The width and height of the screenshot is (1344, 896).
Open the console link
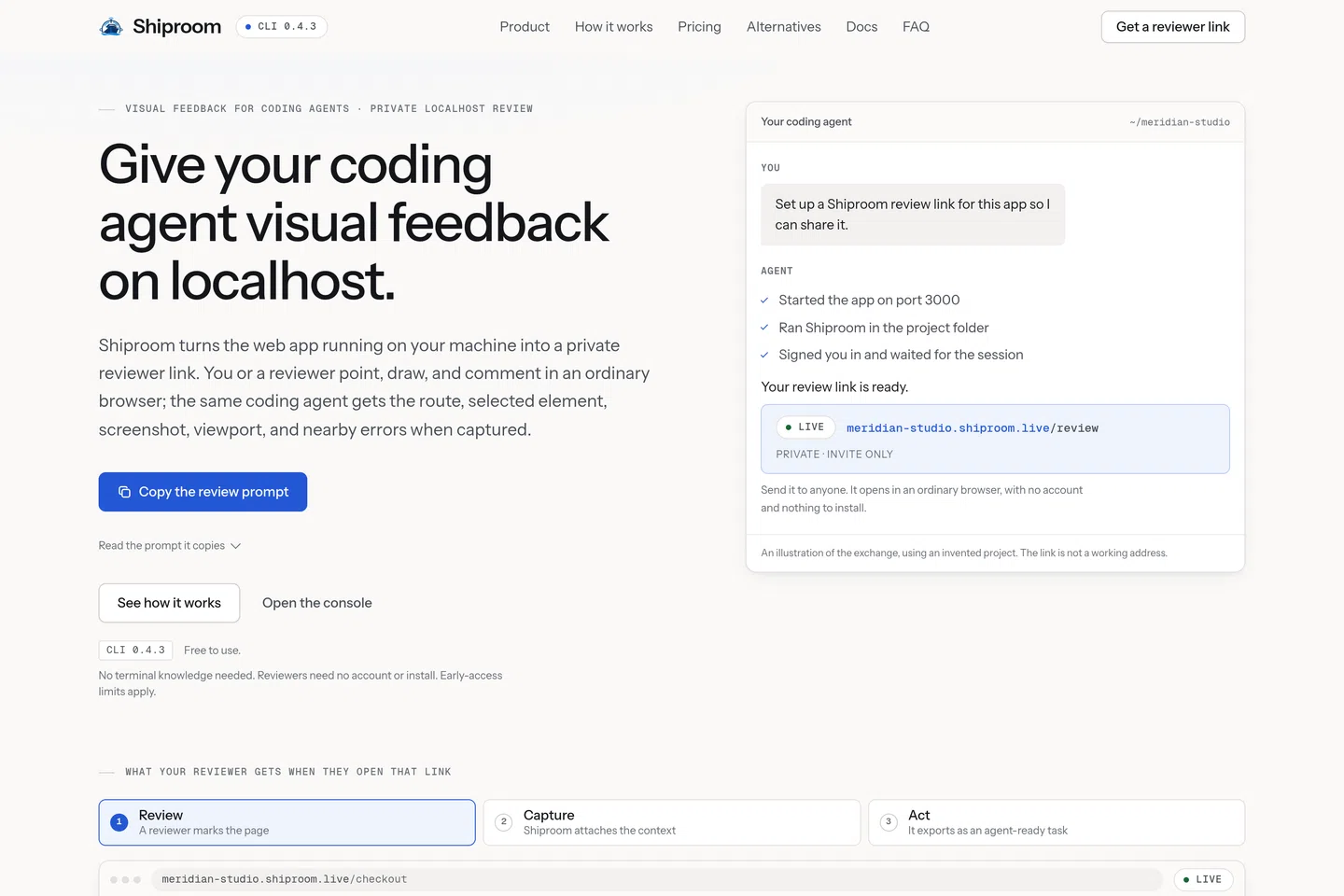(317, 603)
